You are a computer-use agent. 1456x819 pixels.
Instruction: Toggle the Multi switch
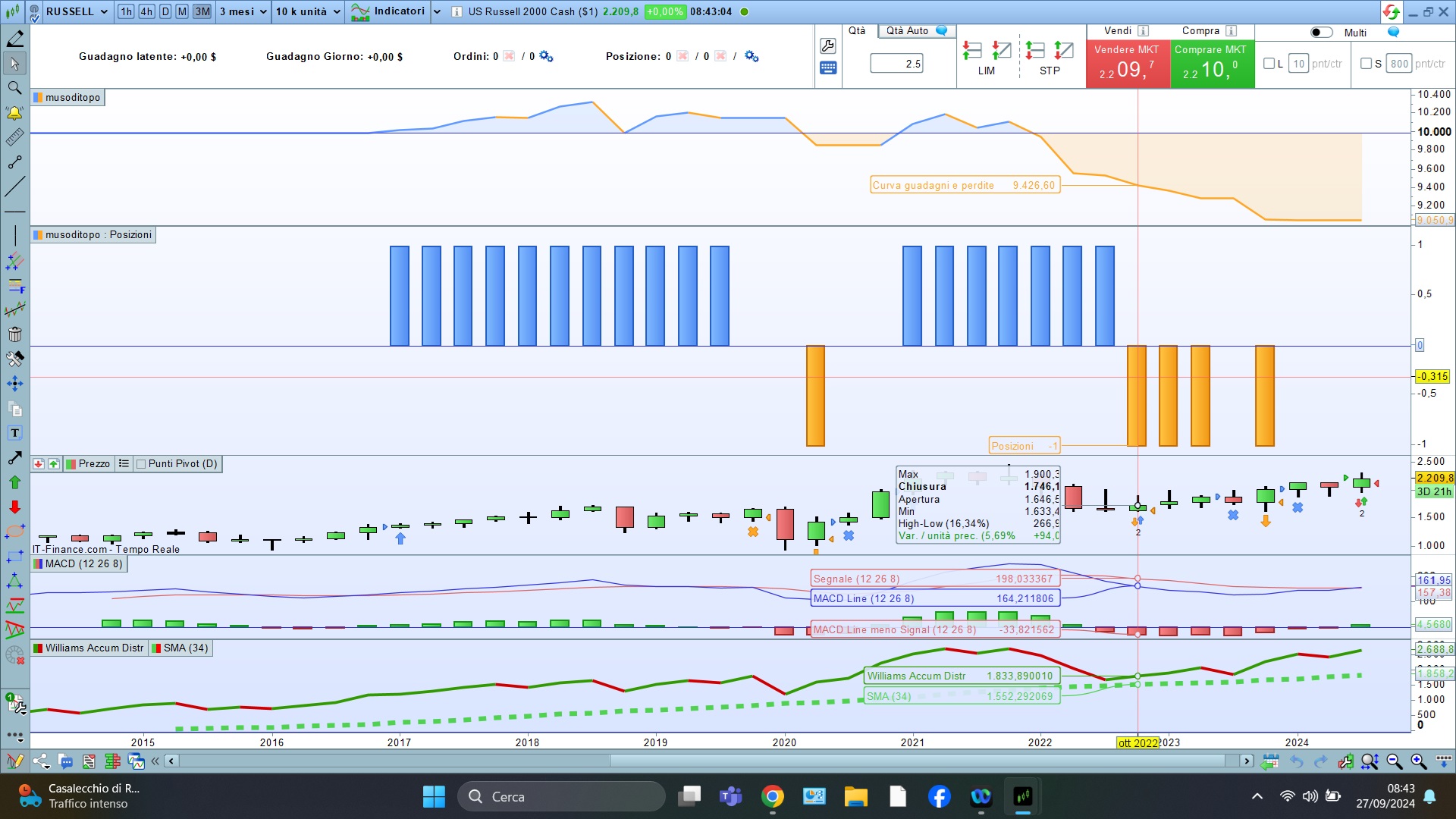click(1321, 33)
